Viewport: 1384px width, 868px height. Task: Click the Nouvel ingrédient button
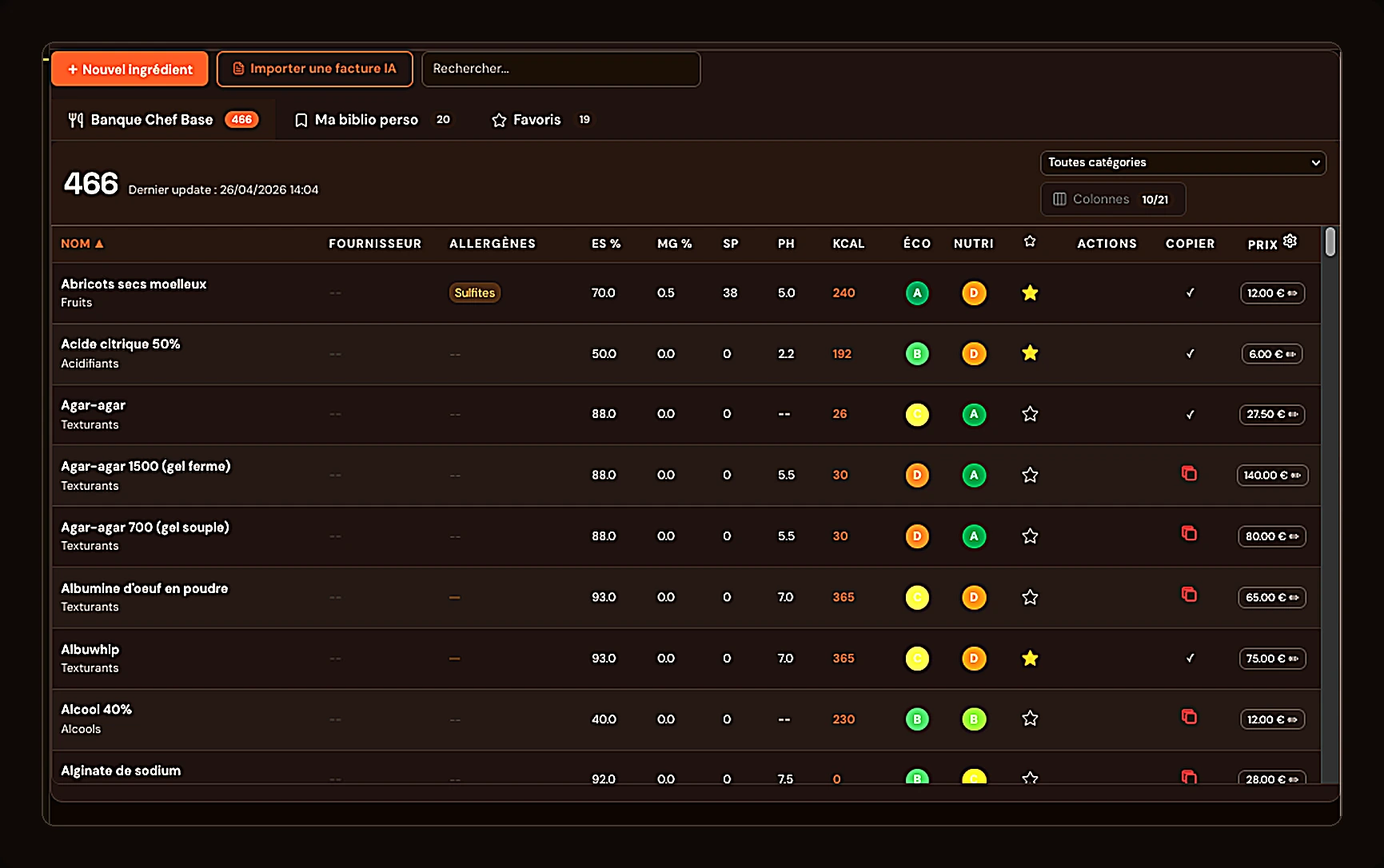pyautogui.click(x=130, y=70)
